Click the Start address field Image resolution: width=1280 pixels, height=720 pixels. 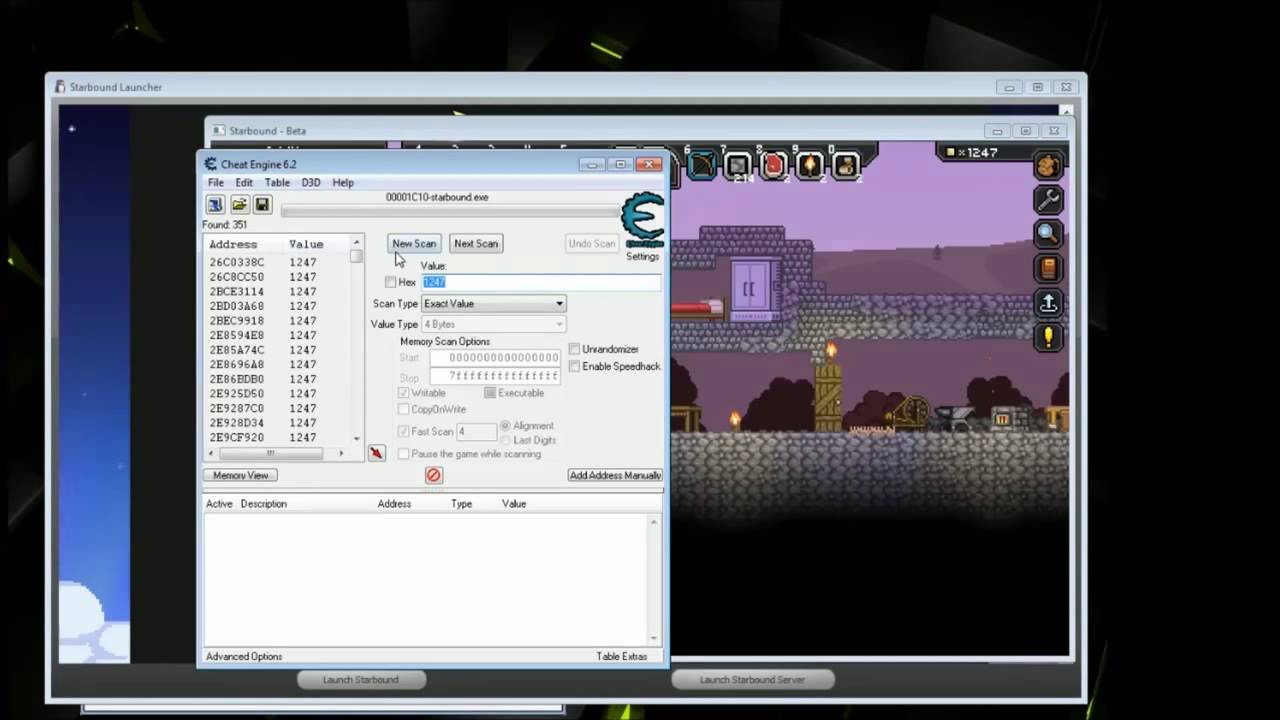tap(495, 358)
